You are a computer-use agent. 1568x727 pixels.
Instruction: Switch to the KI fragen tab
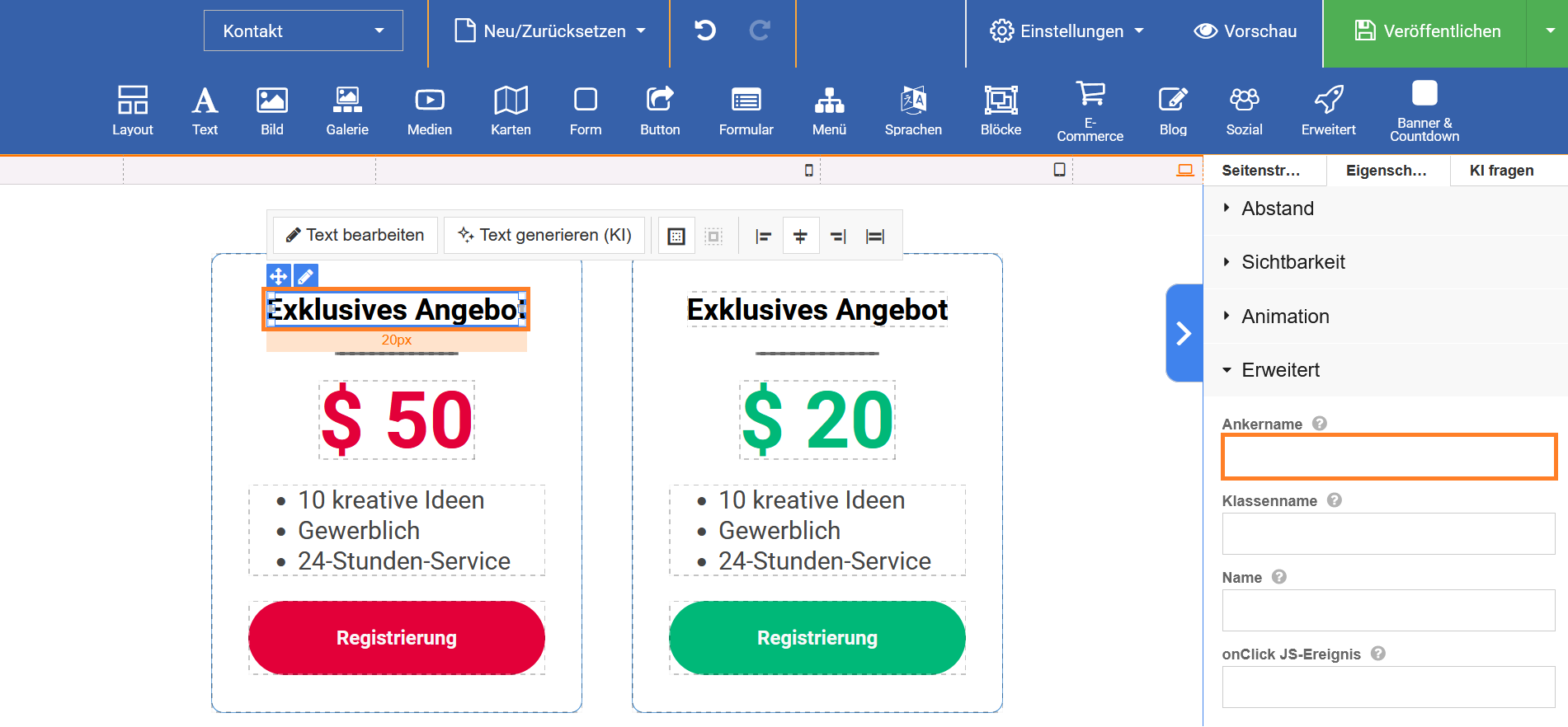(1501, 171)
